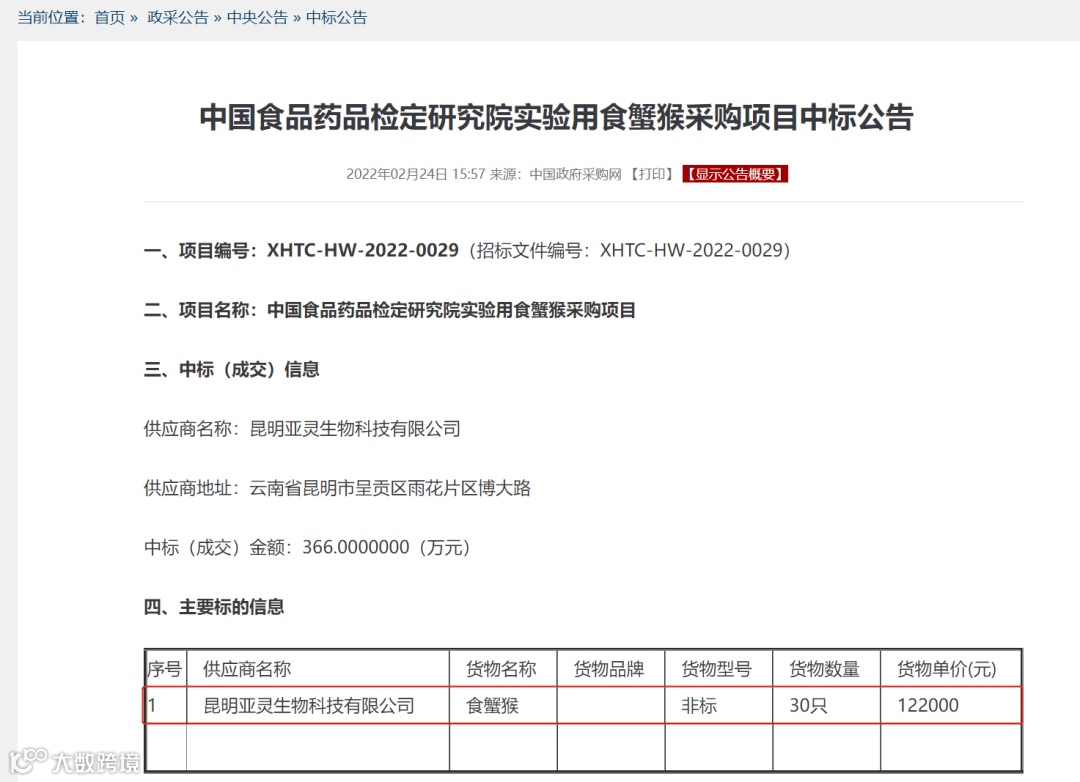1080x782 pixels.
Task: Click the 货物数量 table header
Action: (827, 669)
